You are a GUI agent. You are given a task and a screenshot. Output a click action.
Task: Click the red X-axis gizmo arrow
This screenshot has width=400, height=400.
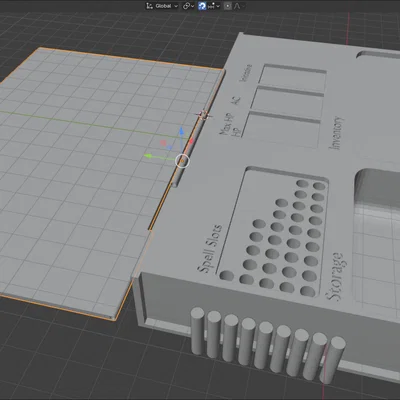point(191,141)
